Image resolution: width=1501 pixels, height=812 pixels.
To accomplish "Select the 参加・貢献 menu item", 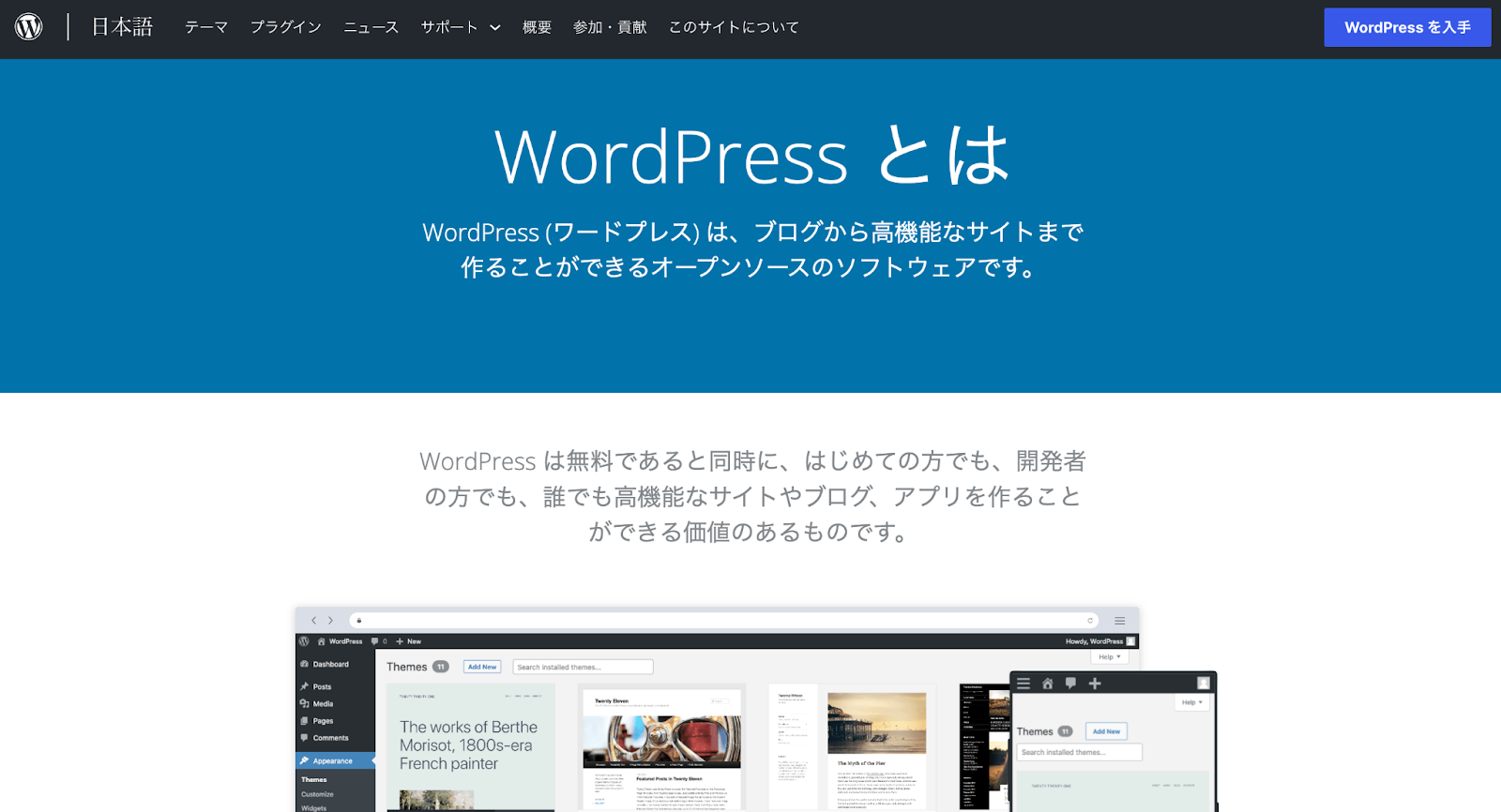I will point(610,27).
